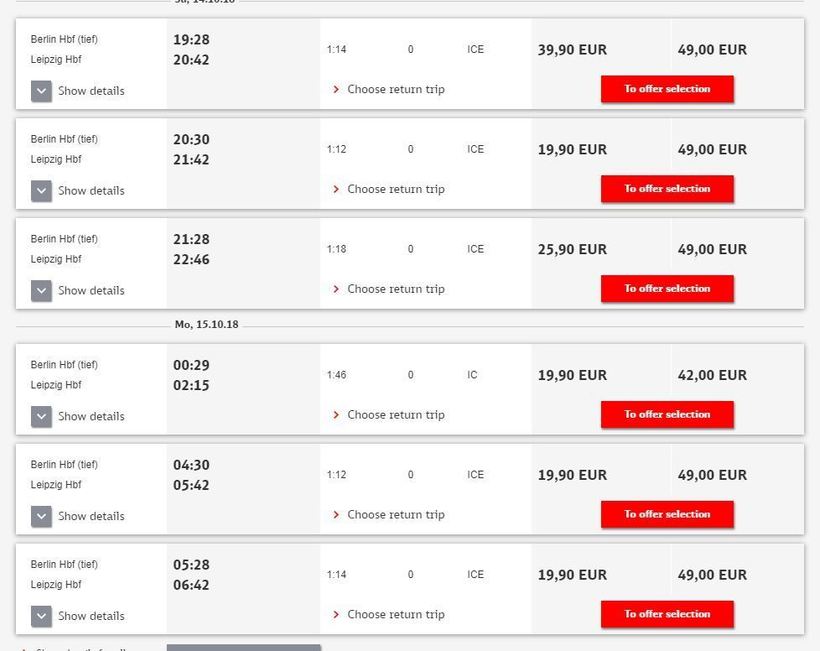Click the return trip arrow for the 00:29 IC

(x=337, y=415)
